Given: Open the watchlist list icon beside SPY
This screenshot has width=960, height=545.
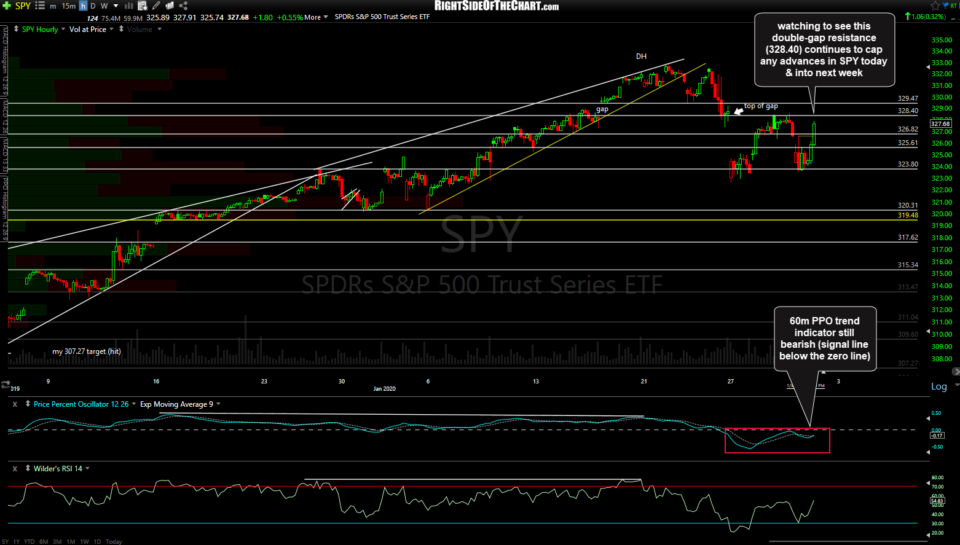Looking at the screenshot, I should [40, 6].
